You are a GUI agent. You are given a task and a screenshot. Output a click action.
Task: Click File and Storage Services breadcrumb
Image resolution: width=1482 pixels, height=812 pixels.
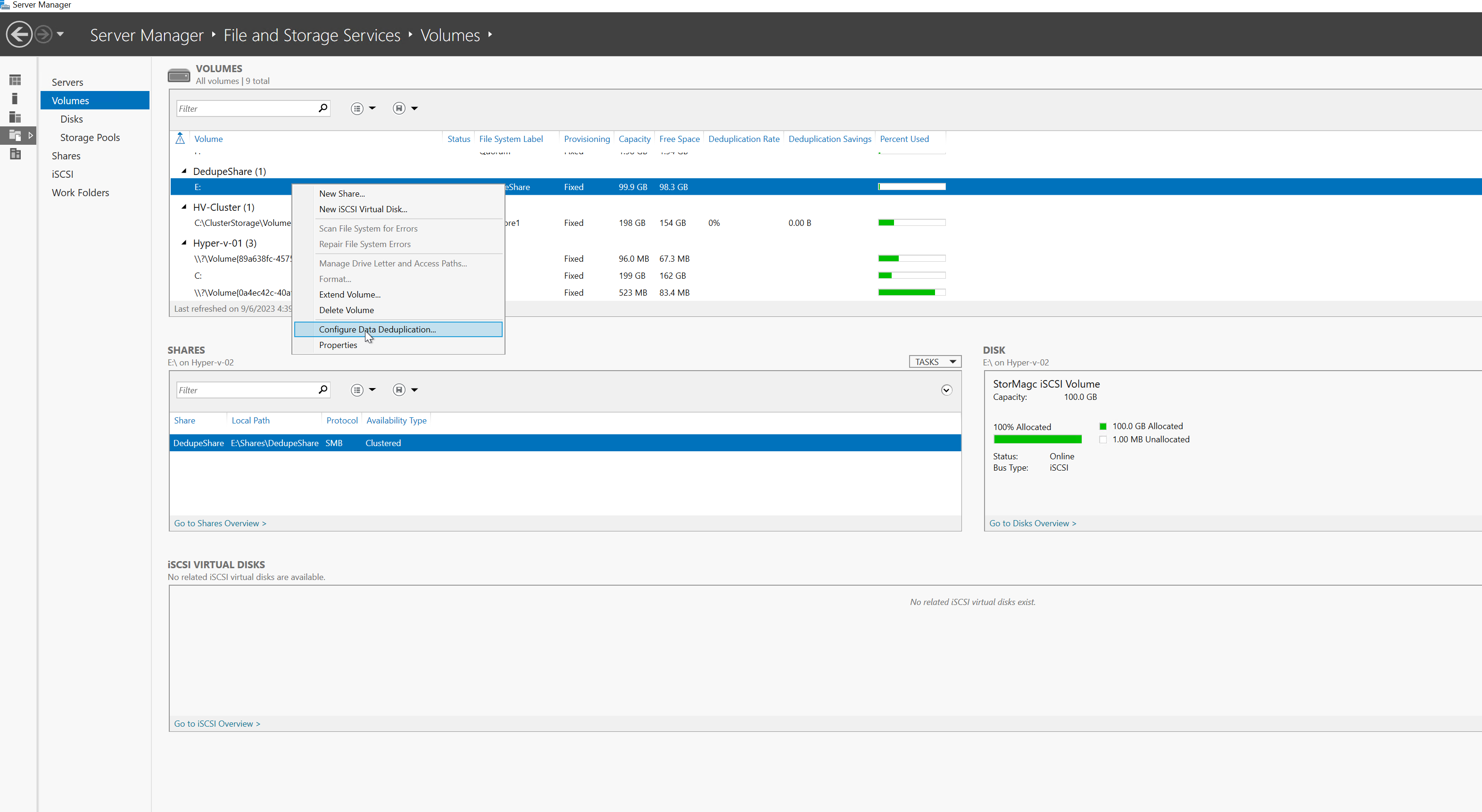312,35
